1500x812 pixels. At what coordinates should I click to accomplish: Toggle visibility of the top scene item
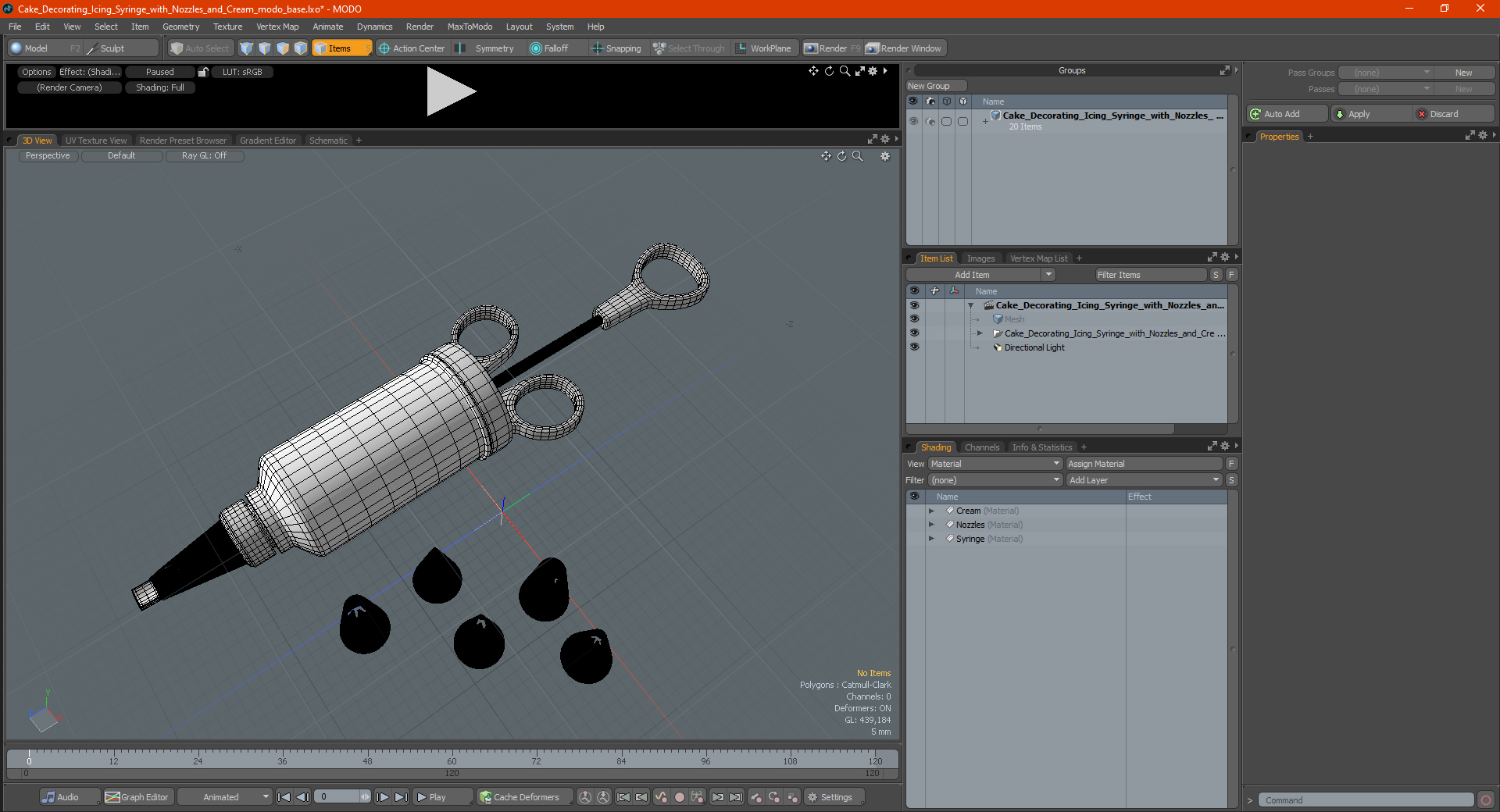[x=914, y=305]
